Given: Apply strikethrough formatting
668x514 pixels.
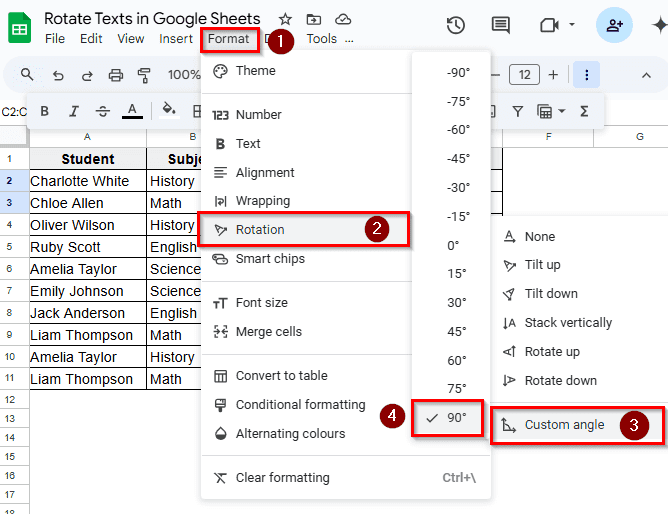Looking at the screenshot, I should (103, 111).
